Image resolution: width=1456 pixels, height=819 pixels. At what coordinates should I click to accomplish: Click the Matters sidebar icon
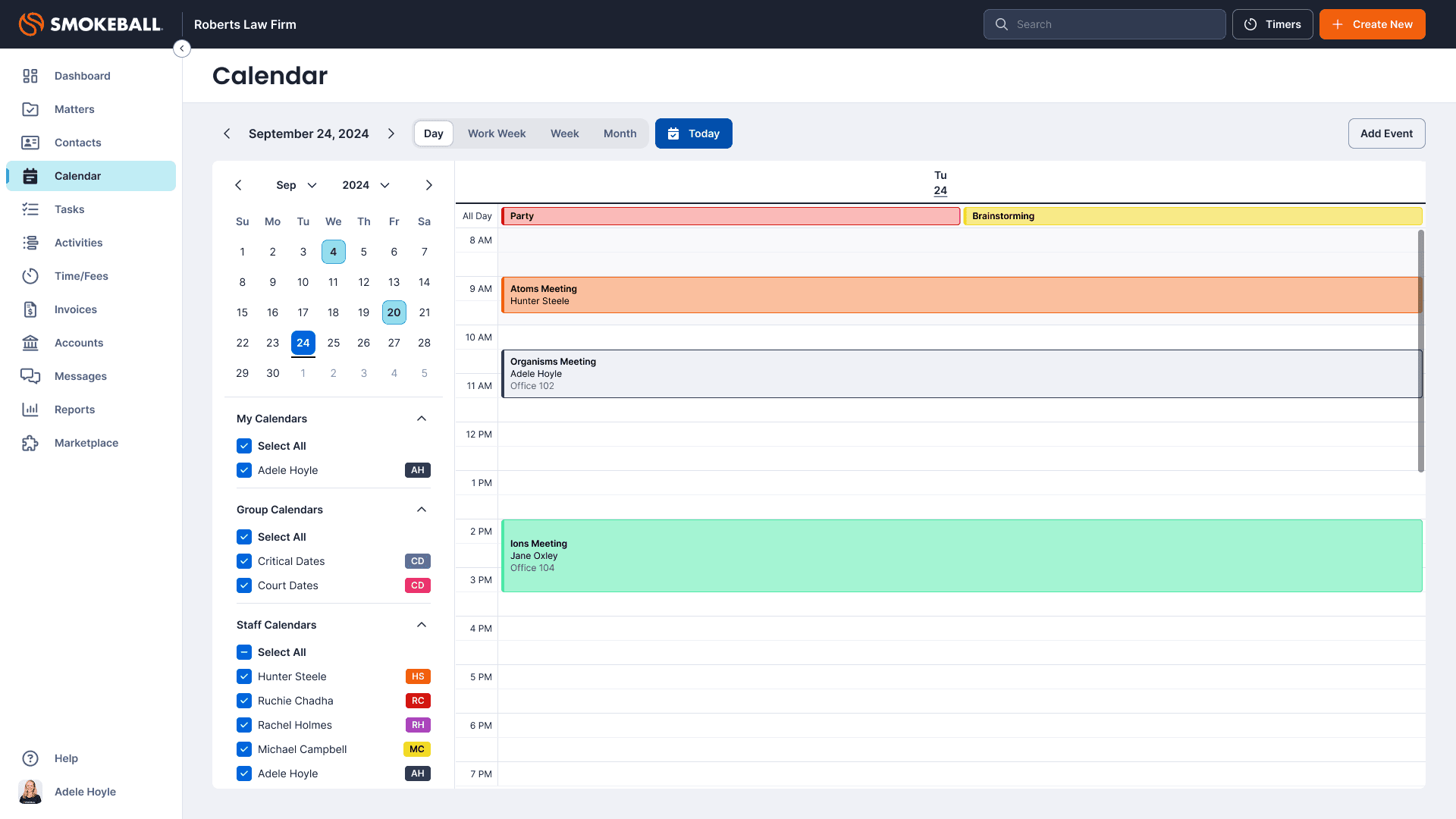[30, 109]
